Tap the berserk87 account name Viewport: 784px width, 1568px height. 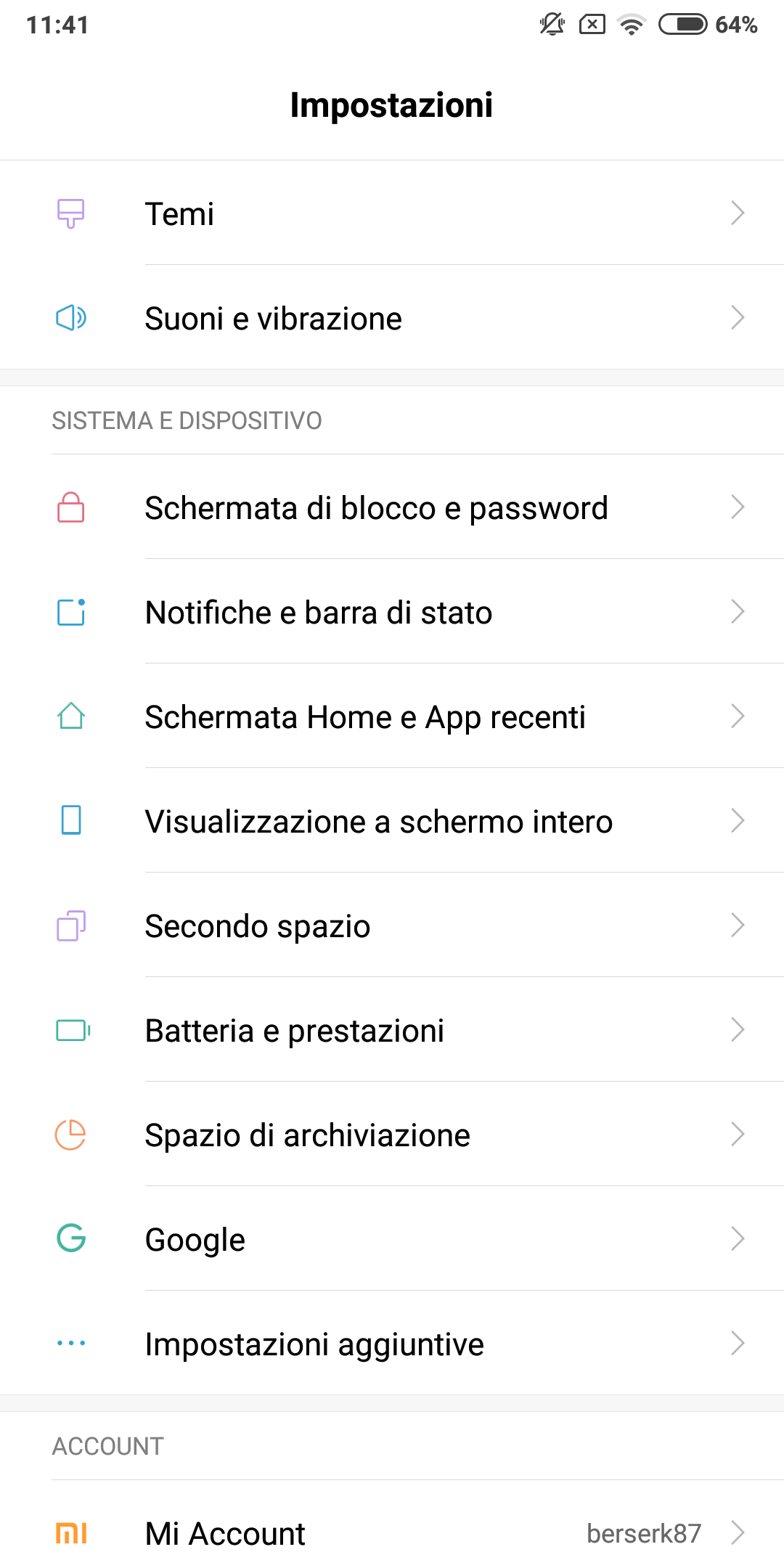[644, 1533]
